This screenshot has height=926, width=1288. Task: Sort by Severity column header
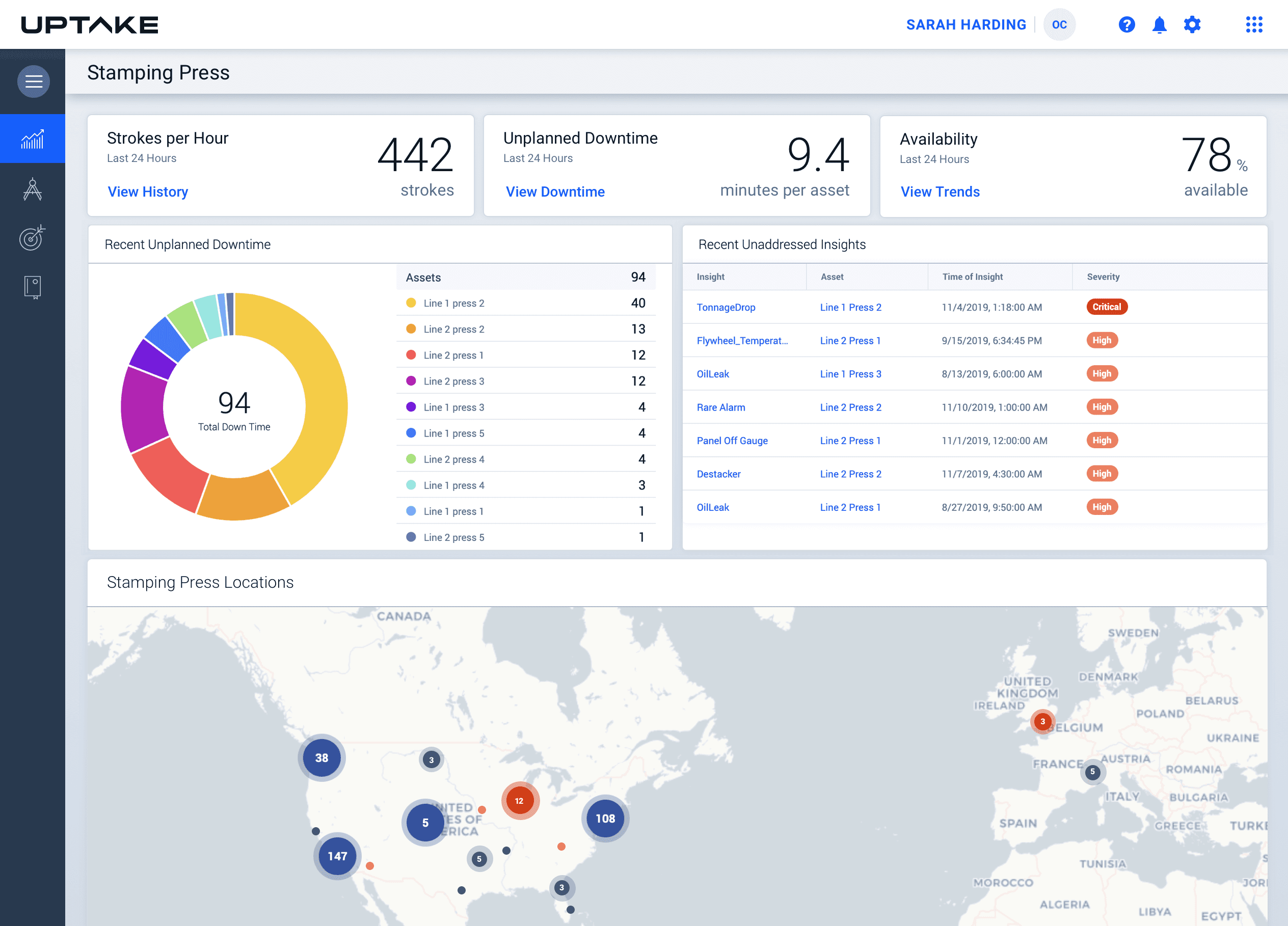click(1103, 277)
